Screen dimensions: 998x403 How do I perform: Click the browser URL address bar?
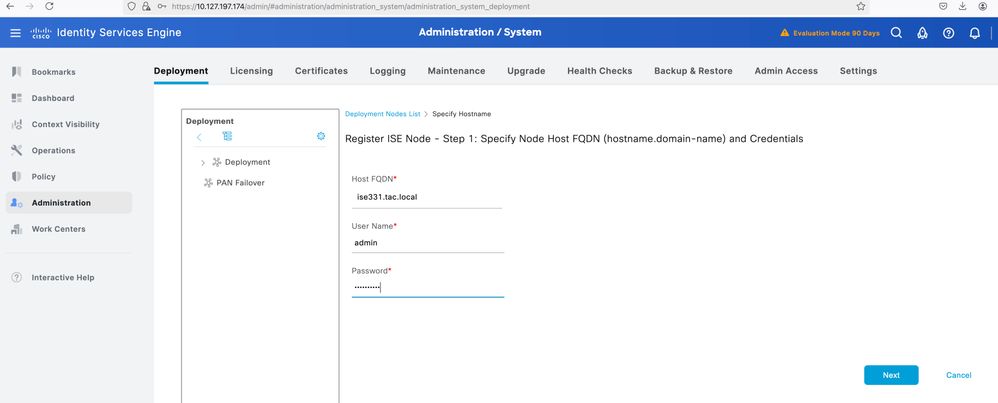tap(496, 6)
